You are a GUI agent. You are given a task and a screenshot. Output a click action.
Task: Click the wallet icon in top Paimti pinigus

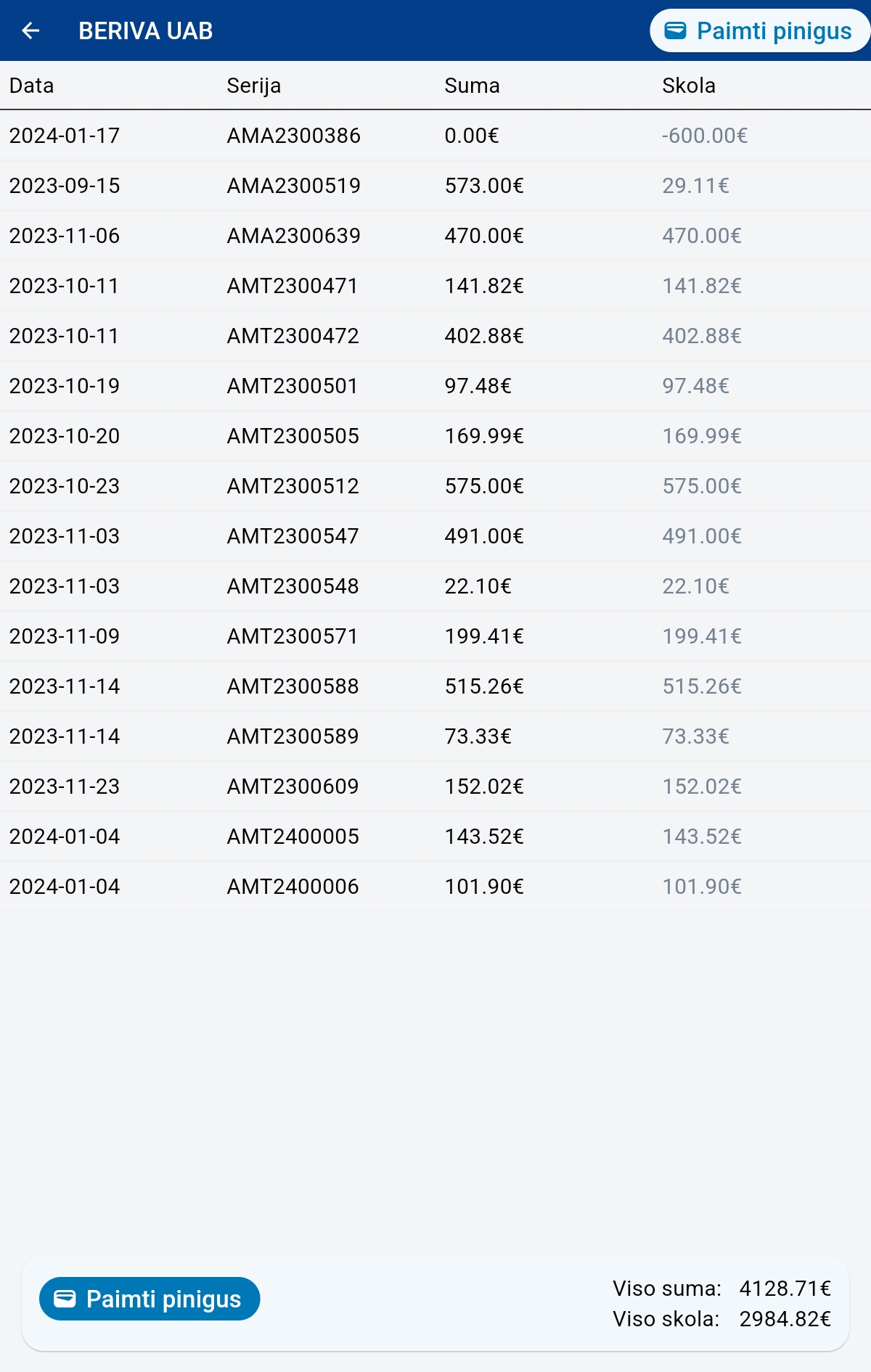coord(675,30)
